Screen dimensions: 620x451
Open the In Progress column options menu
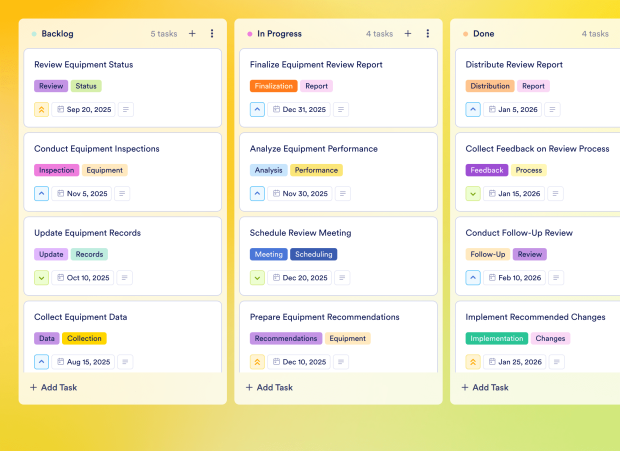[428, 33]
